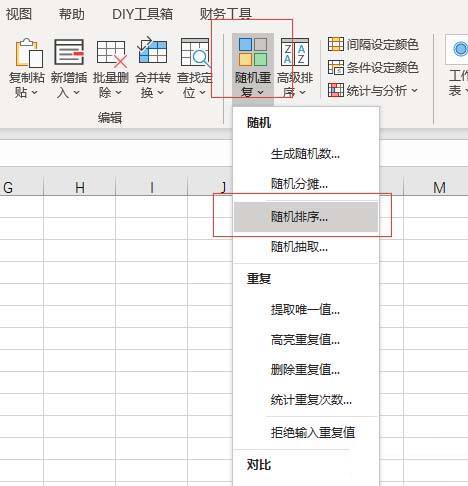Toggle 拒绝输入重复值 menu option
468x486 pixels.
point(306,433)
